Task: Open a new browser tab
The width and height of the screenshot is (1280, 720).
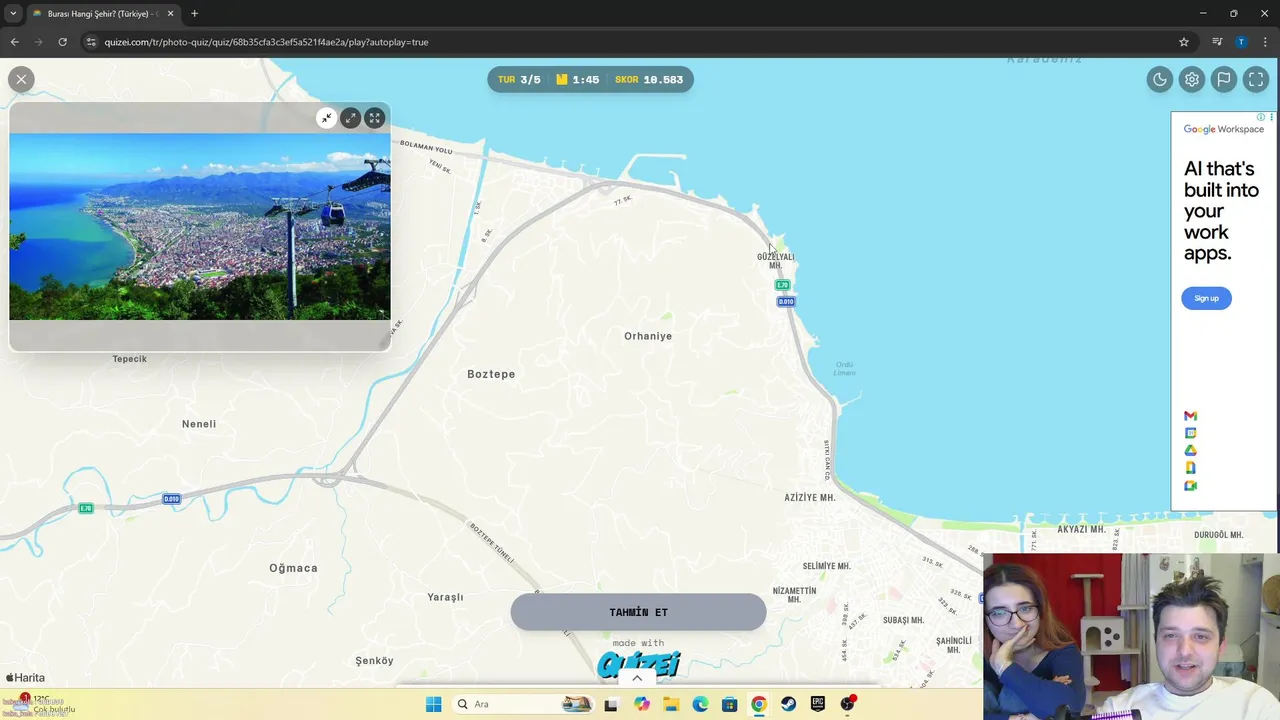Action: click(x=194, y=14)
